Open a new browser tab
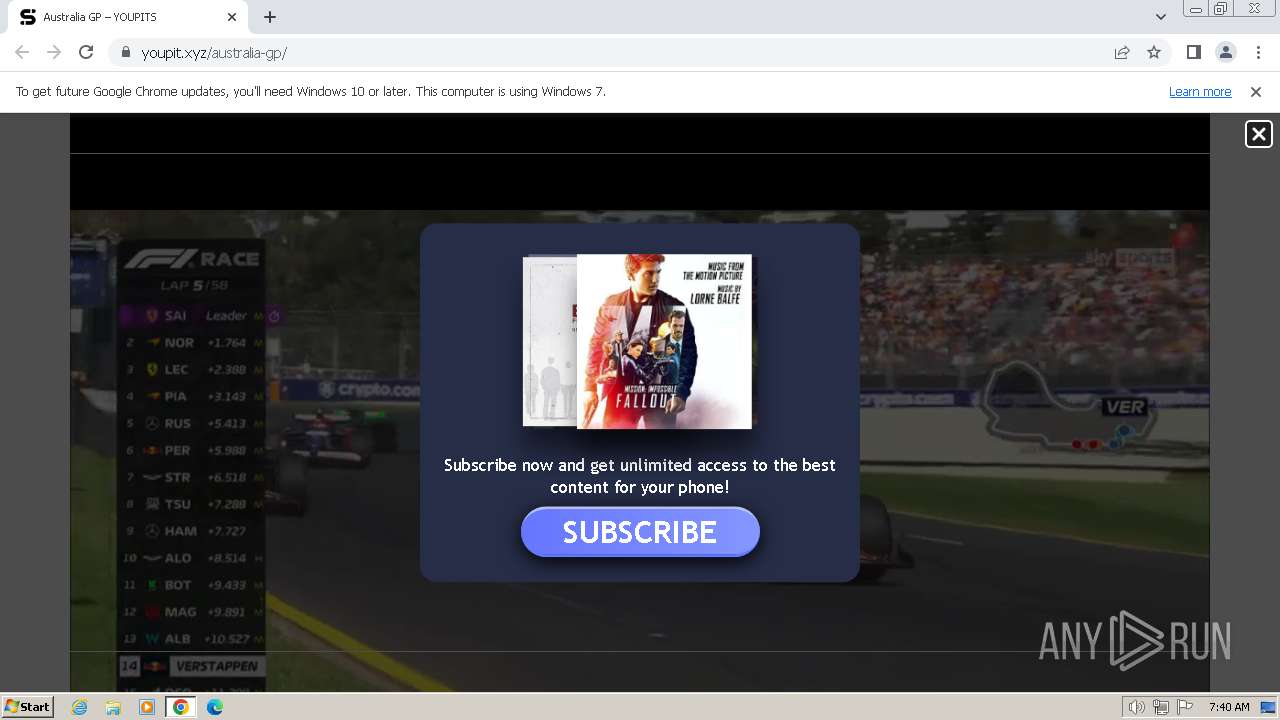This screenshot has width=1280, height=720. 270,17
